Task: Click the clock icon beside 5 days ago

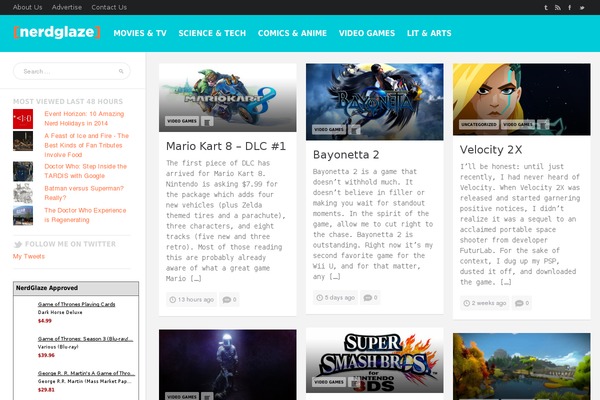Action: (x=320, y=297)
